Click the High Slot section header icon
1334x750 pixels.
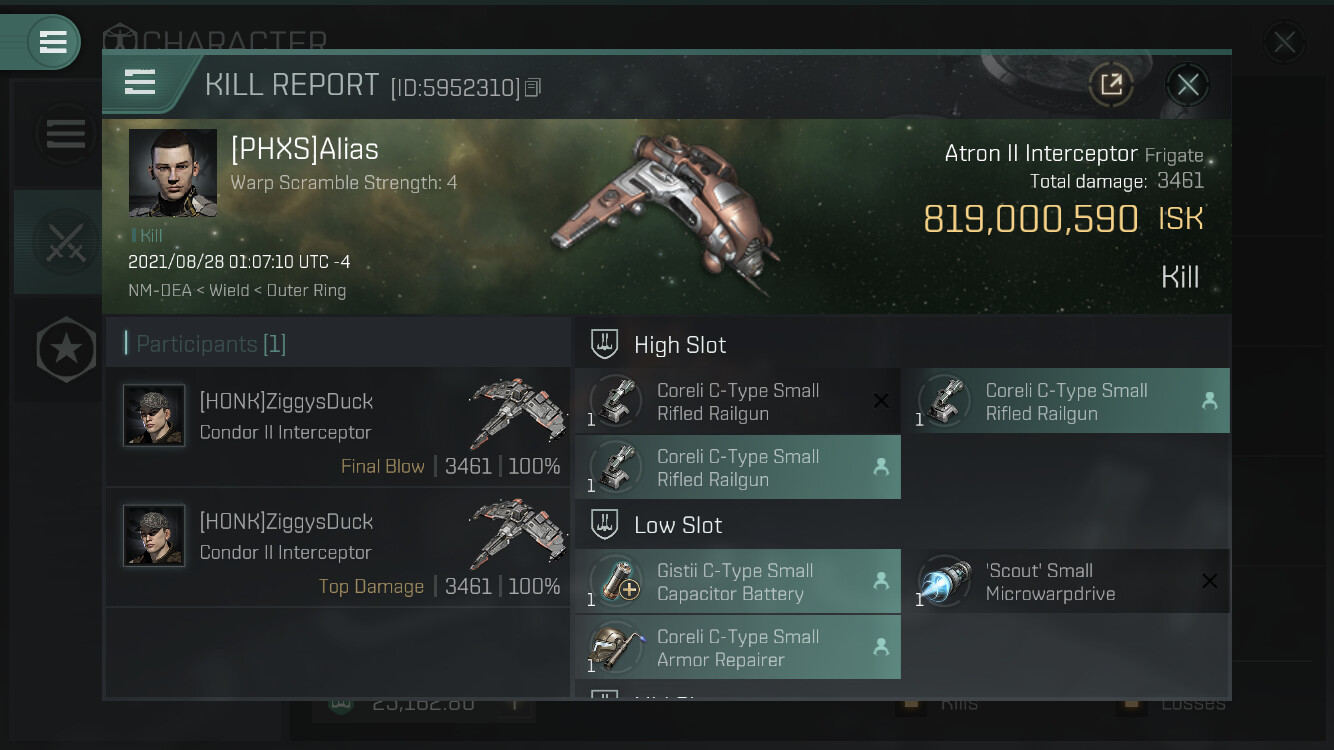click(604, 345)
